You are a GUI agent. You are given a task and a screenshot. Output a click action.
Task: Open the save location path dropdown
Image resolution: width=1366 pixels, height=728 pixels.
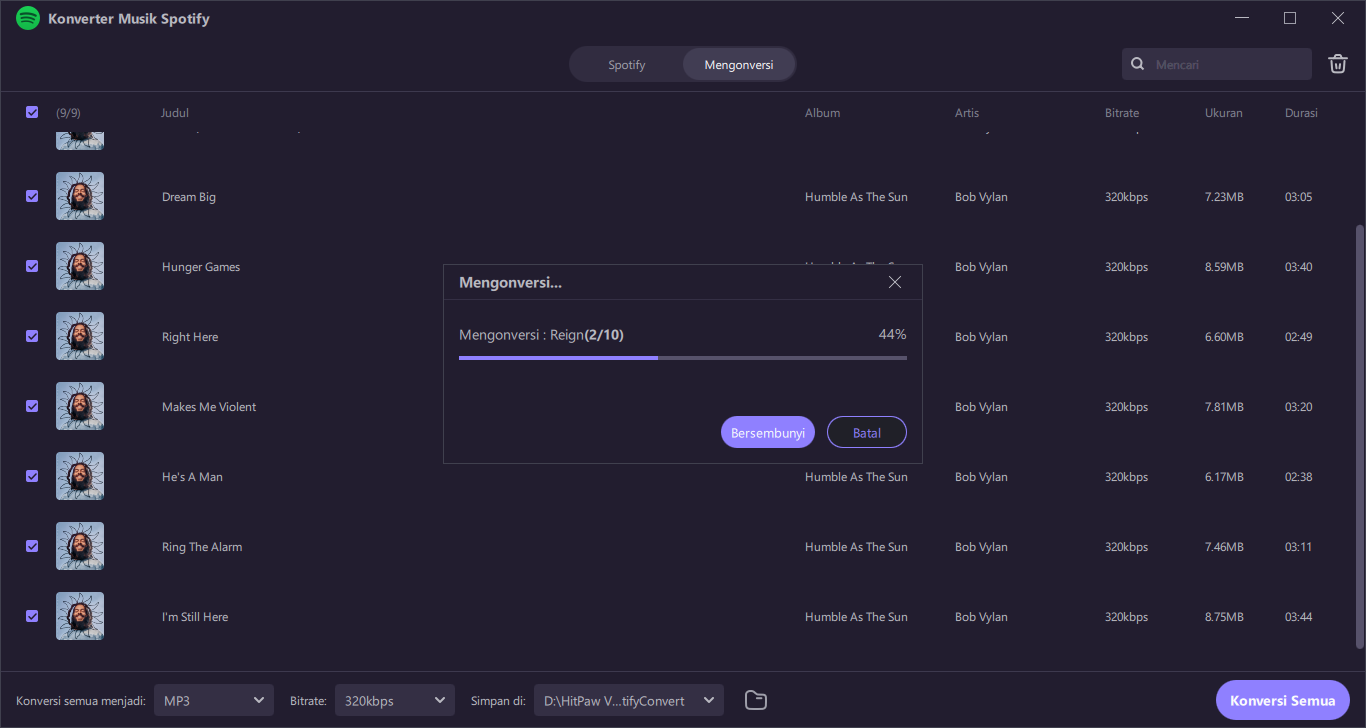629,700
